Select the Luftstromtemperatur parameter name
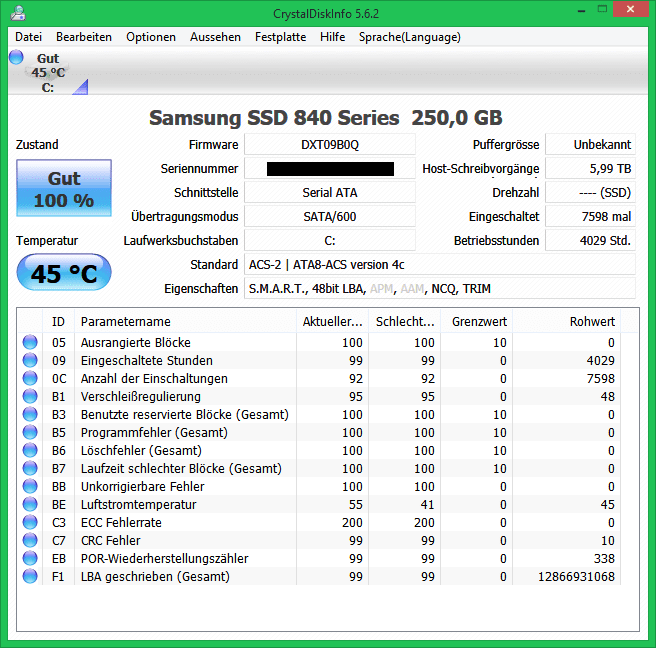 click(138, 505)
